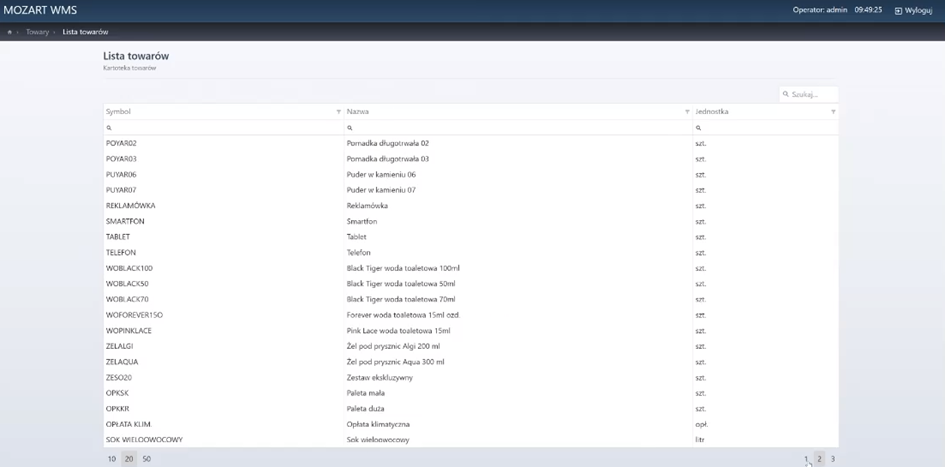Click the magnifier icon under the Jednostka column
Viewport: 945px width, 467px height.
pos(699,128)
